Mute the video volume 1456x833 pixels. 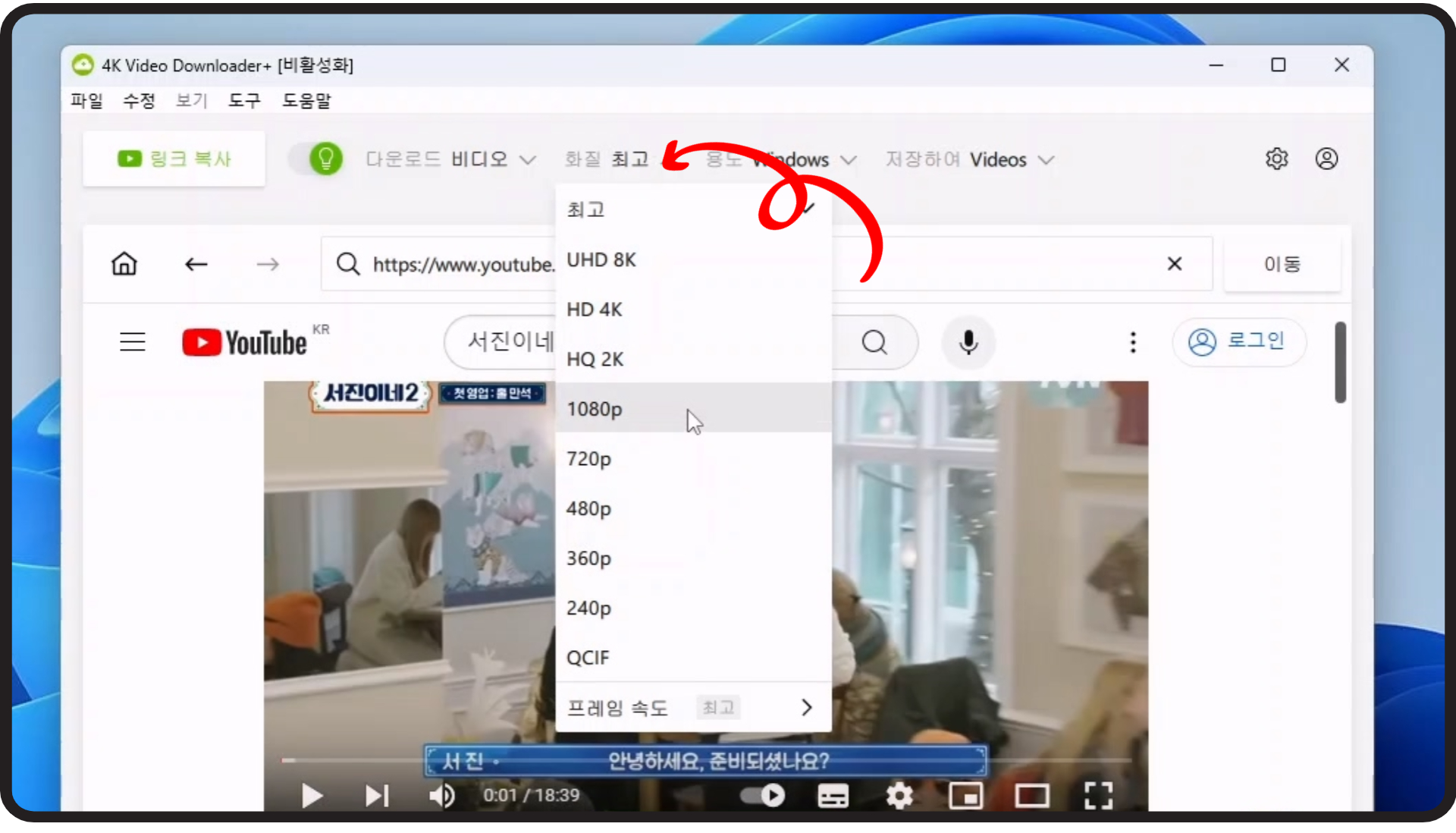point(442,795)
